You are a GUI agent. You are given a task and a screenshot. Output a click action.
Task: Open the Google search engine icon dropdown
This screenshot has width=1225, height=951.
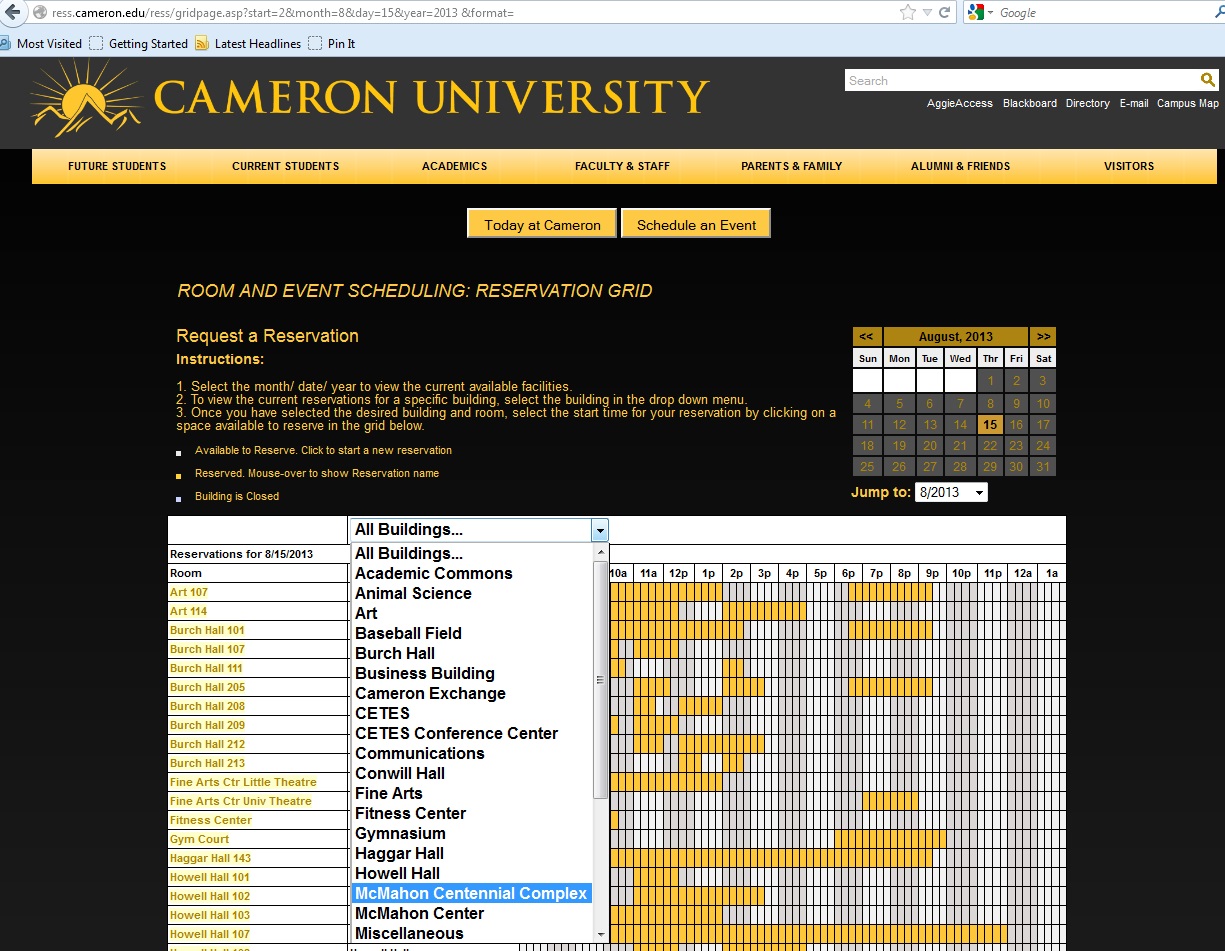pyautogui.click(x=981, y=13)
